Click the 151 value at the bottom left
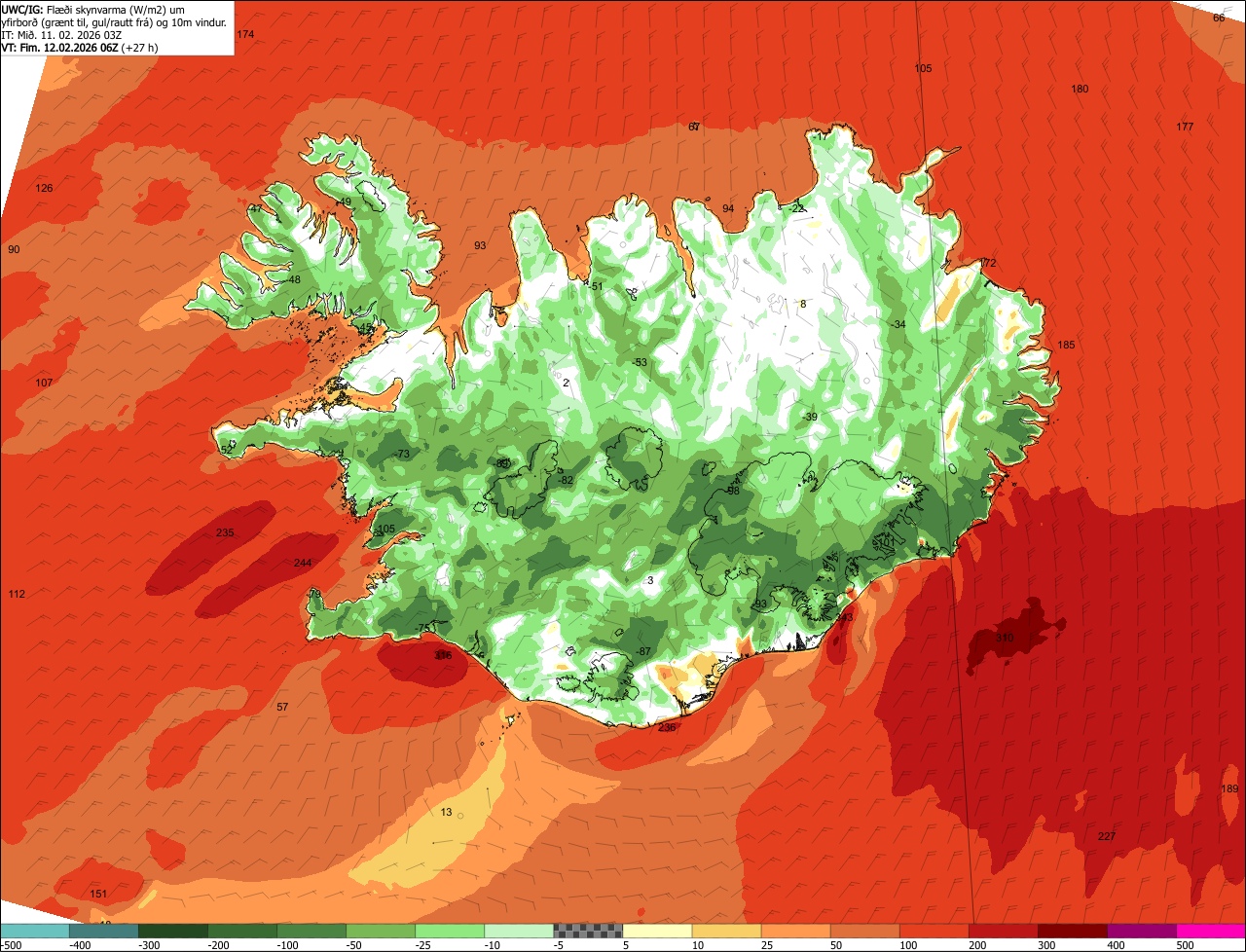The height and width of the screenshot is (952, 1246). point(98,894)
